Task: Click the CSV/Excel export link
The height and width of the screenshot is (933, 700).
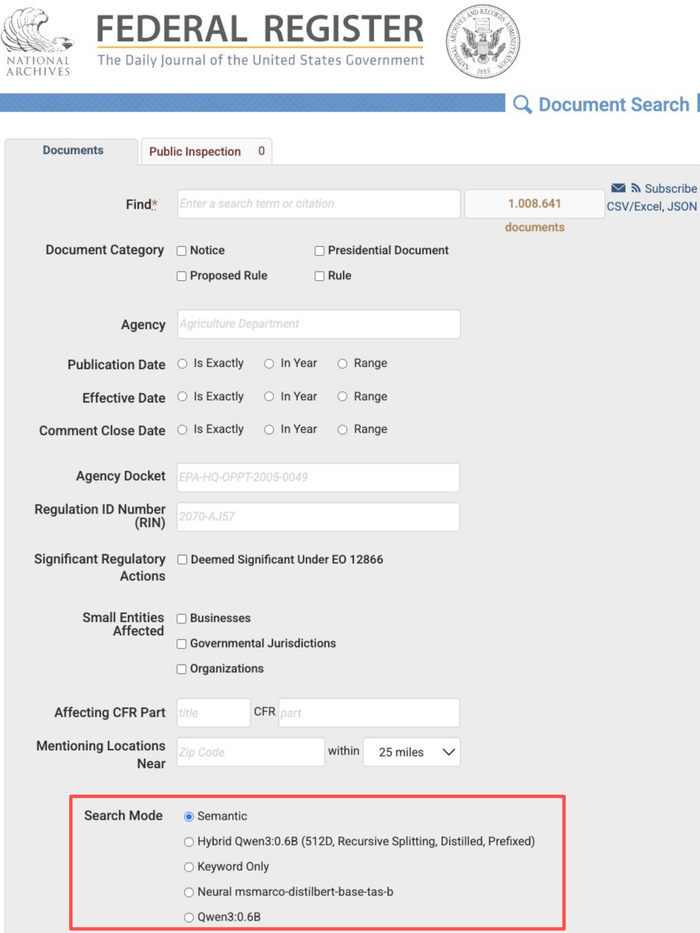Action: pyautogui.click(x=633, y=206)
